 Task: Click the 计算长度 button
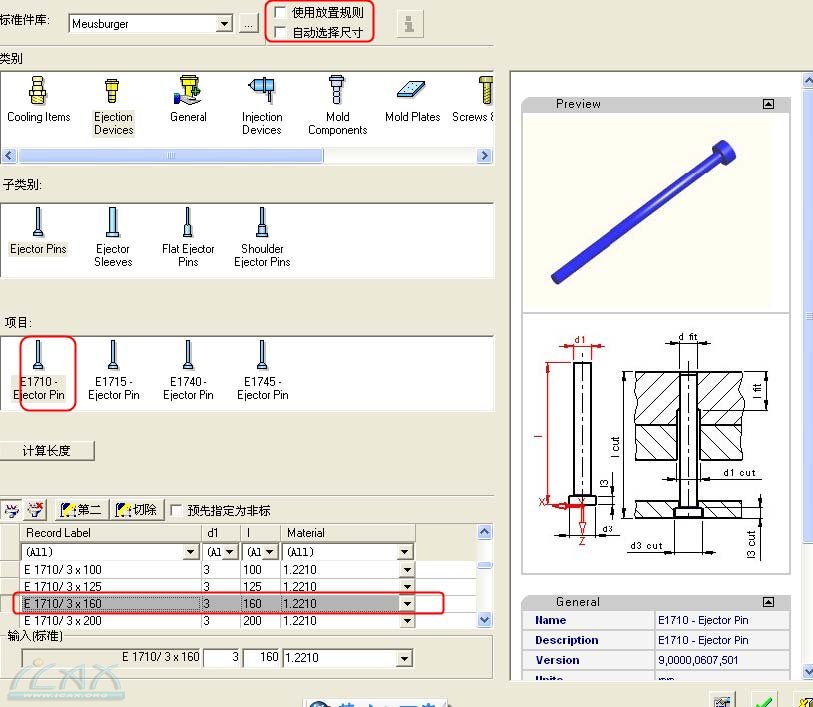[x=47, y=451]
